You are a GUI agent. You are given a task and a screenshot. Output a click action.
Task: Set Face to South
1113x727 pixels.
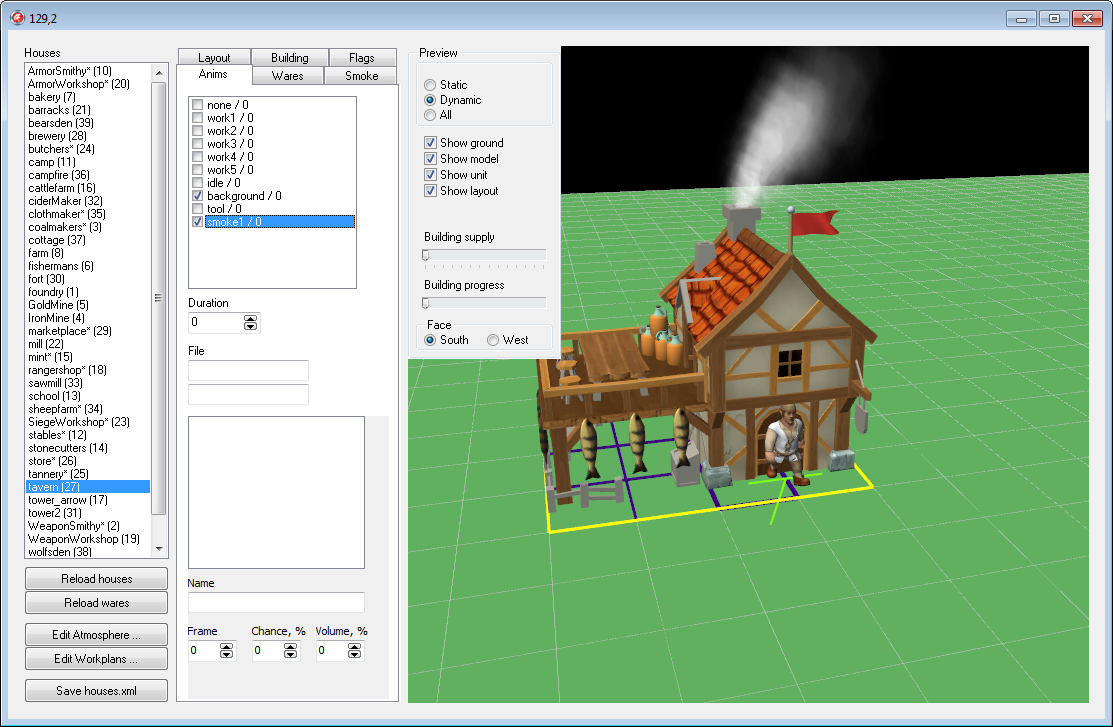430,340
